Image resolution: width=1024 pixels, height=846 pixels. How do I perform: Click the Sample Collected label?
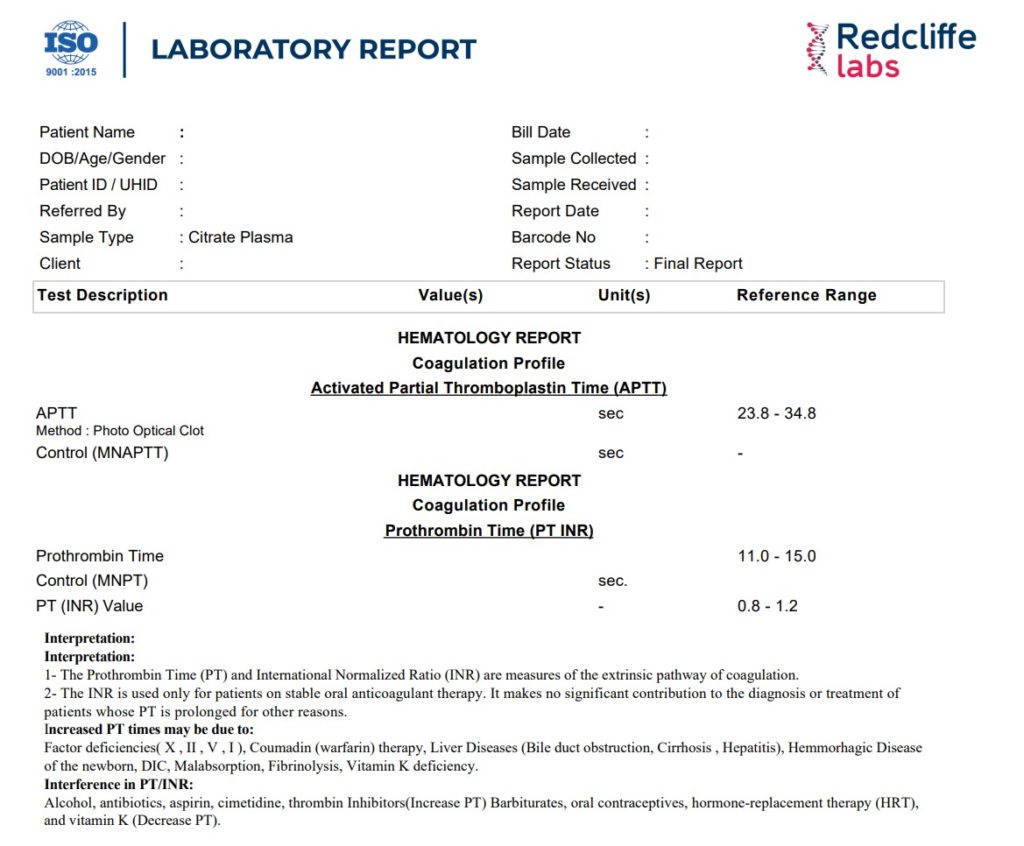(574, 158)
